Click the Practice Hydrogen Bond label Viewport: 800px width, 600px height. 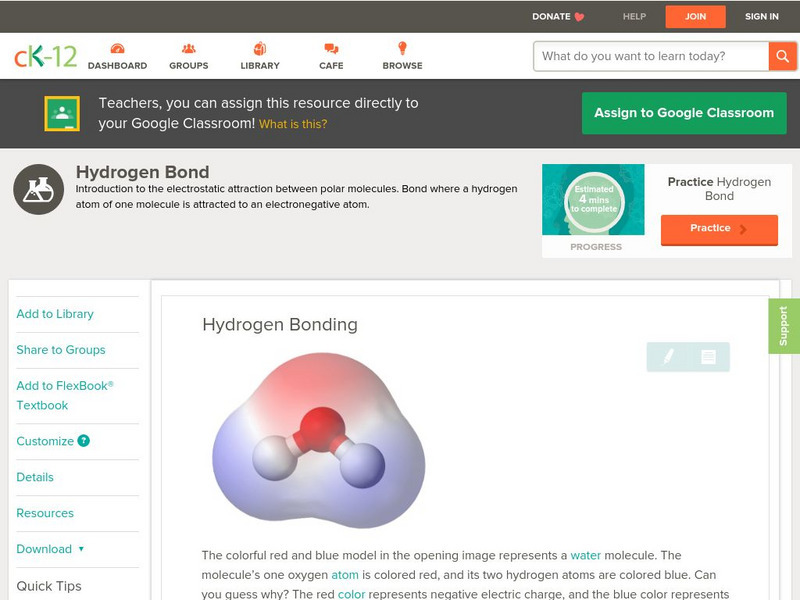pyautogui.click(x=719, y=189)
